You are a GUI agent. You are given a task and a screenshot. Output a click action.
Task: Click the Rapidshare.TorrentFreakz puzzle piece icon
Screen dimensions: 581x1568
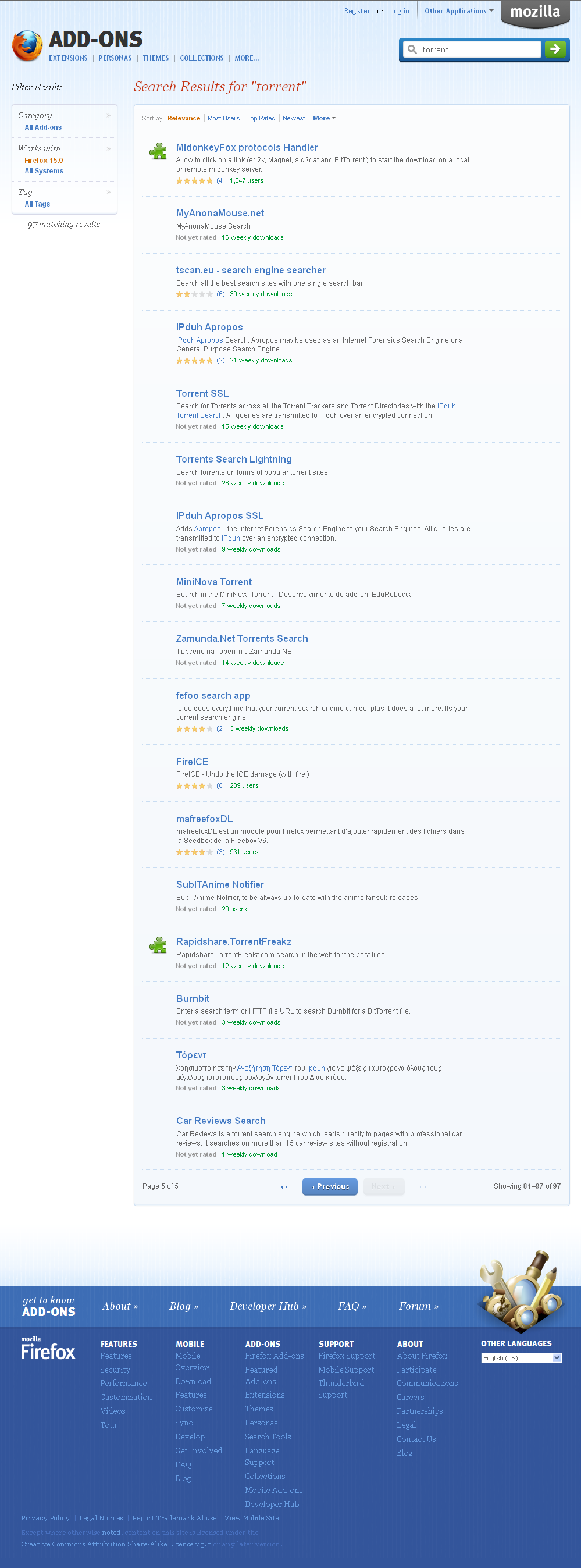(x=158, y=945)
